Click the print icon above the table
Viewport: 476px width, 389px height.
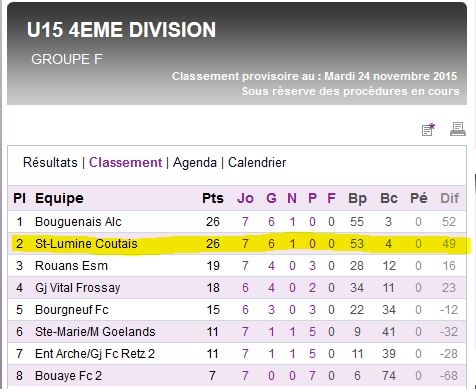[458, 129]
